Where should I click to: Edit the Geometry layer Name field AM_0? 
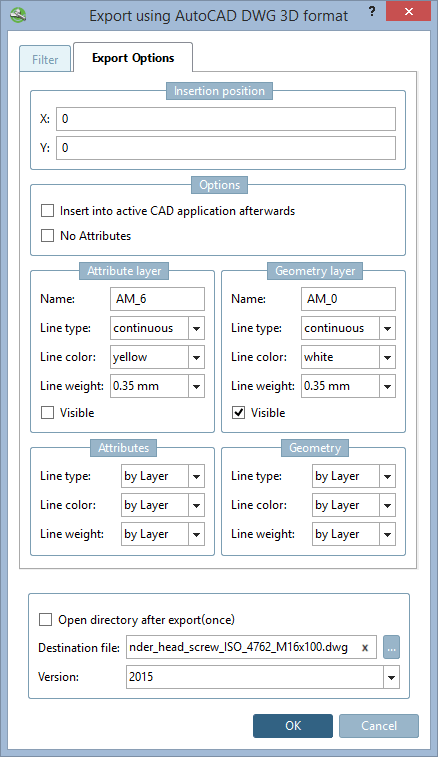point(348,299)
